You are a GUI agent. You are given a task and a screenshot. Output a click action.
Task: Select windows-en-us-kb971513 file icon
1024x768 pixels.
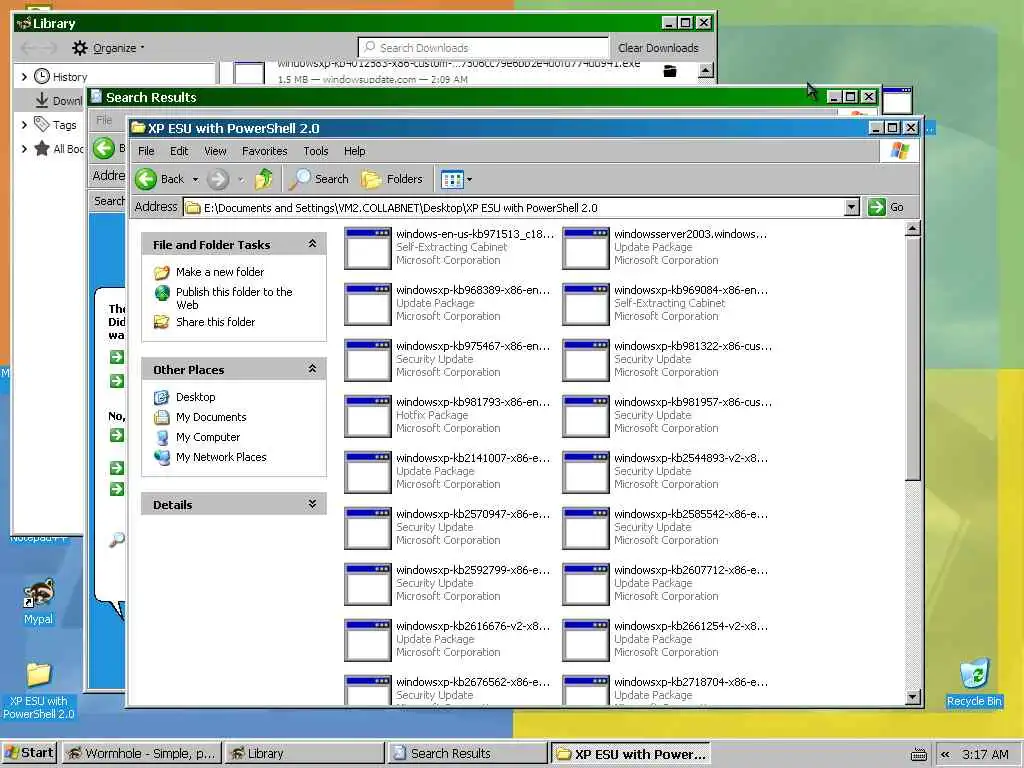pyautogui.click(x=367, y=248)
